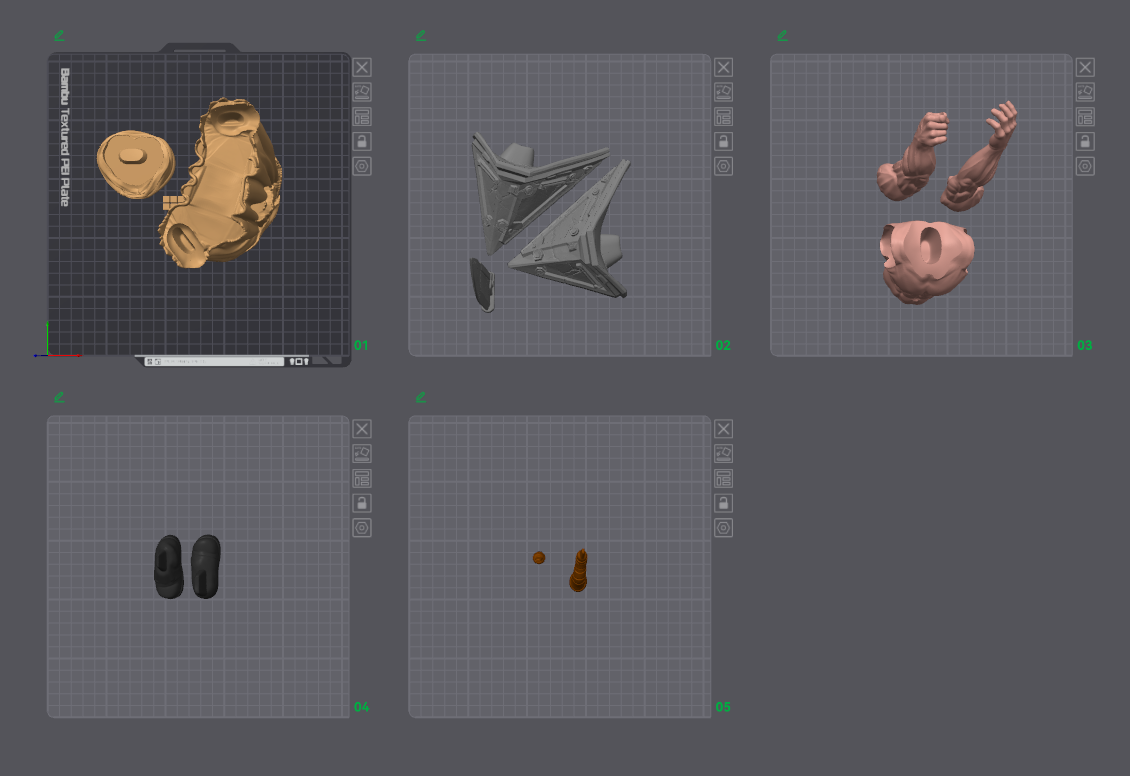Auto-orient objects on plate 03

pos(1085,92)
